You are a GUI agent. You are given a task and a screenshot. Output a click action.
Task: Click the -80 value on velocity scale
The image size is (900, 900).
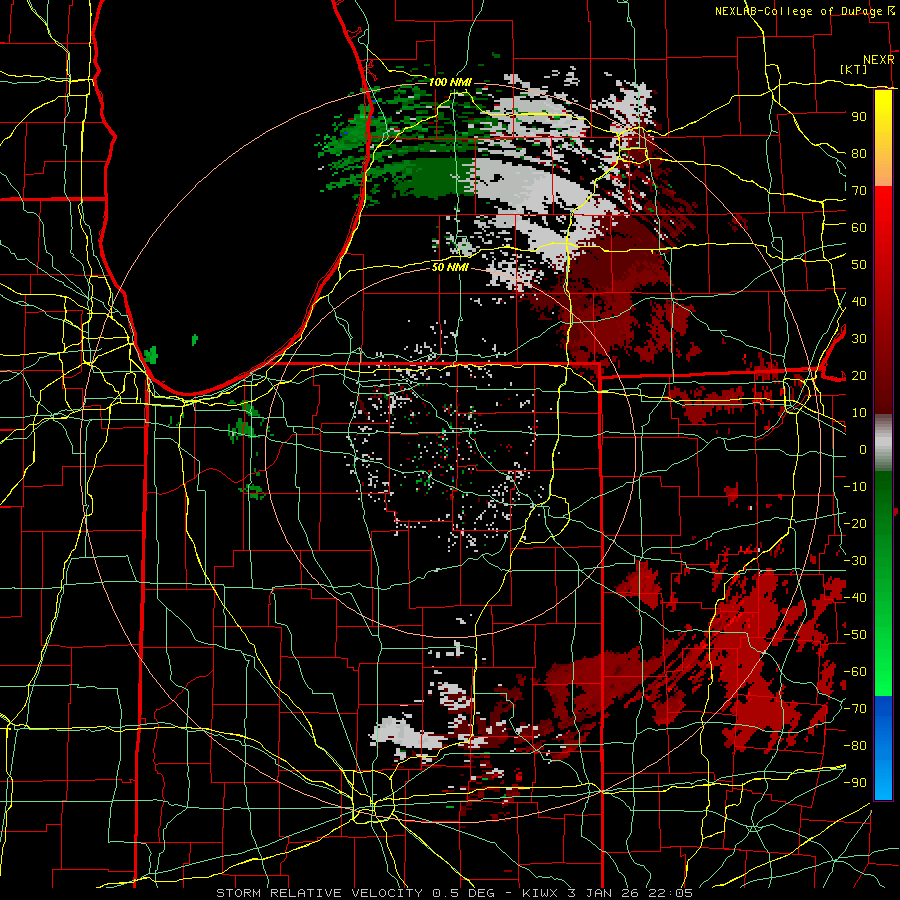(x=855, y=746)
